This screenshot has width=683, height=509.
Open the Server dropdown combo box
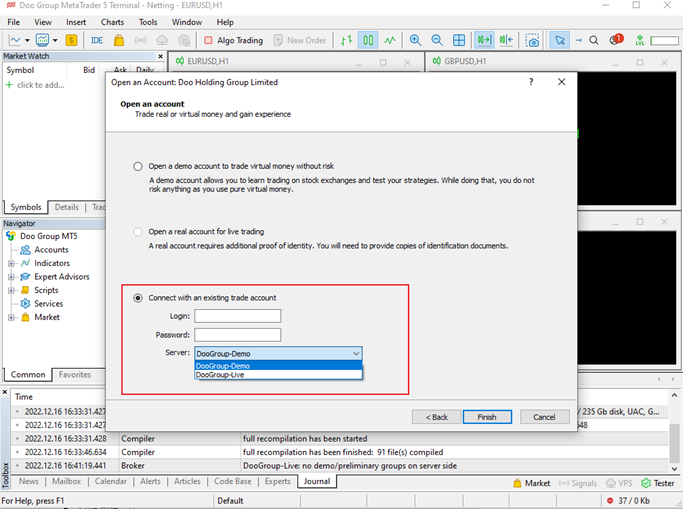[278, 353]
